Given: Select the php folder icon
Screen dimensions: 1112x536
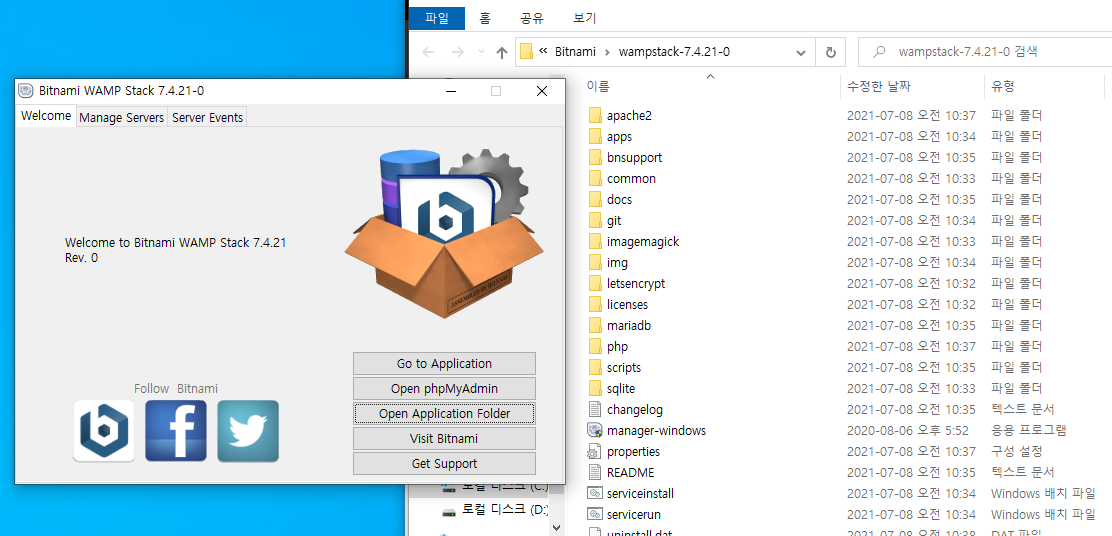Looking at the screenshot, I should pos(595,347).
